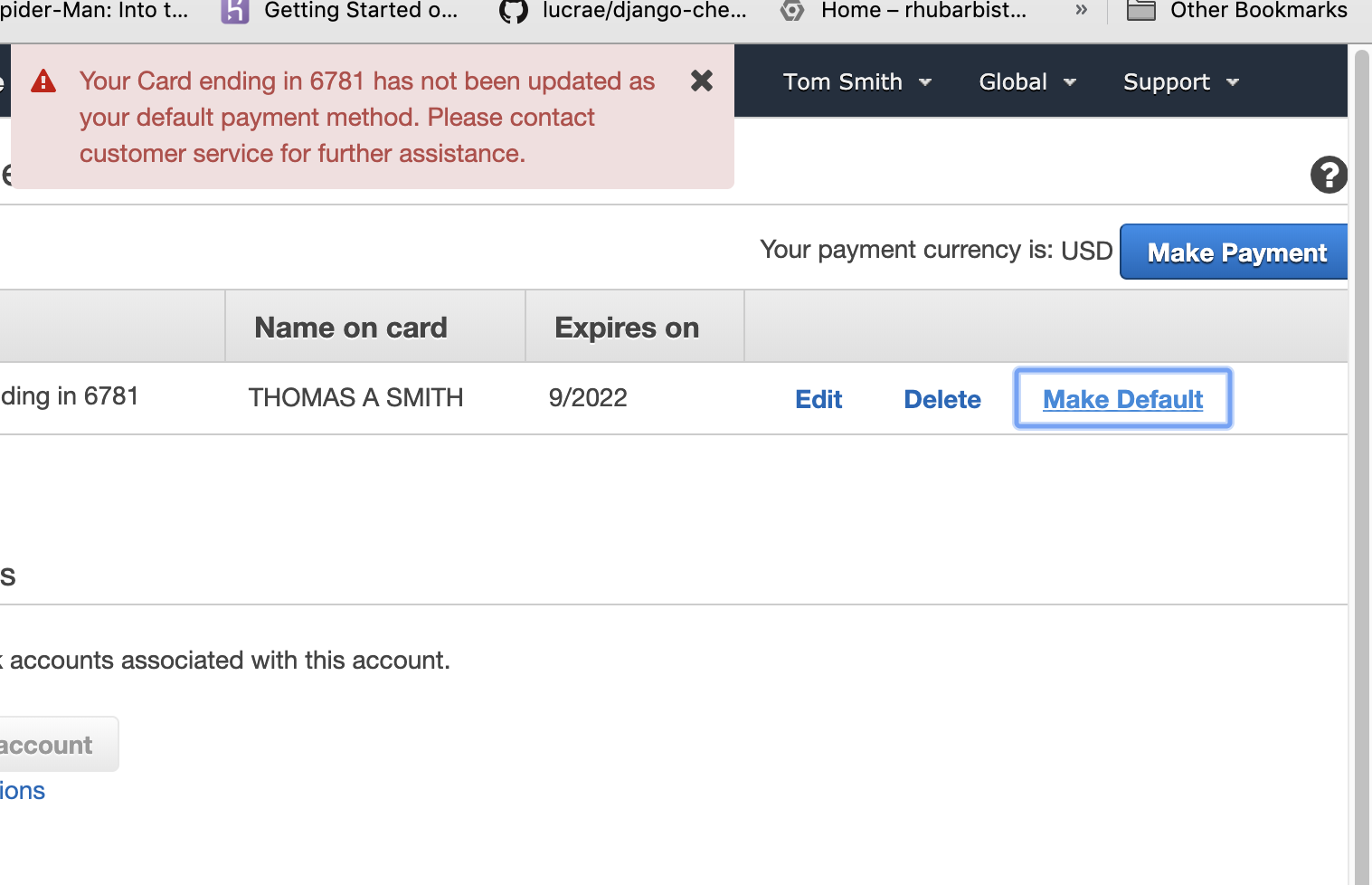Open the "Home – rhubarbist" bookmark icon
The image size is (1372, 885).
792,11
